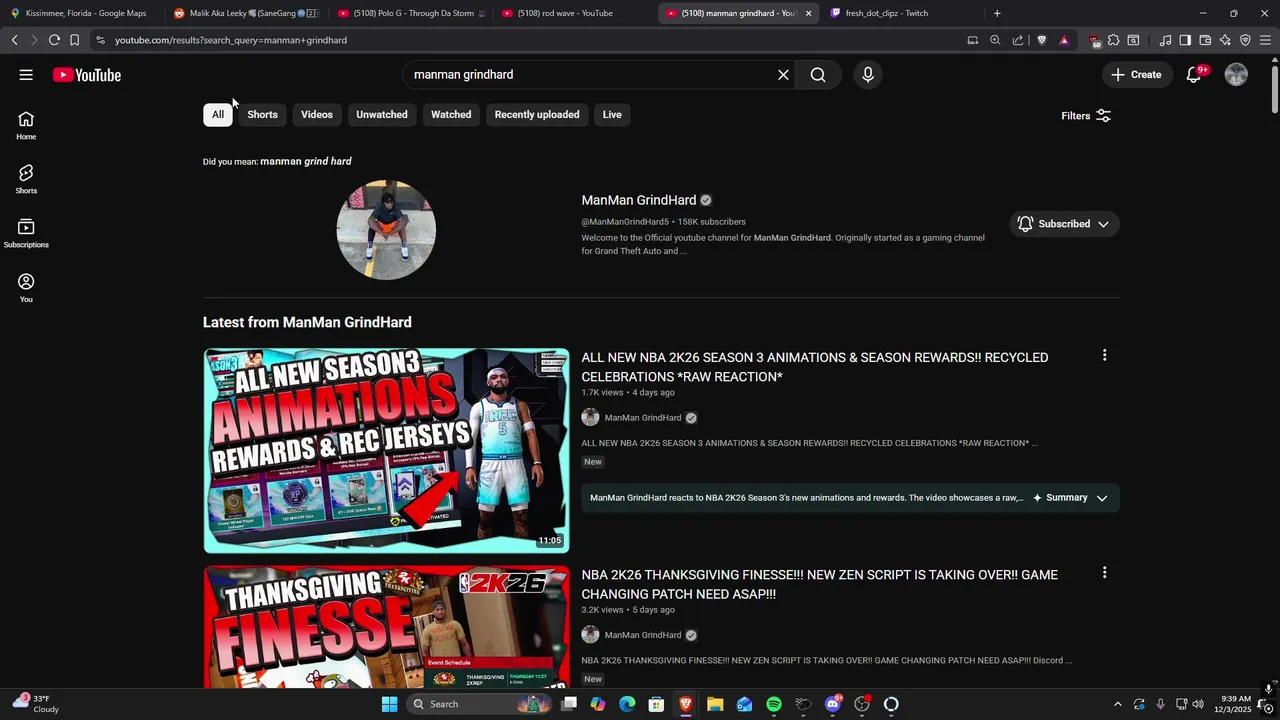The width and height of the screenshot is (1280, 720).
Task: Open the Windows Start menu
Action: pos(389,704)
